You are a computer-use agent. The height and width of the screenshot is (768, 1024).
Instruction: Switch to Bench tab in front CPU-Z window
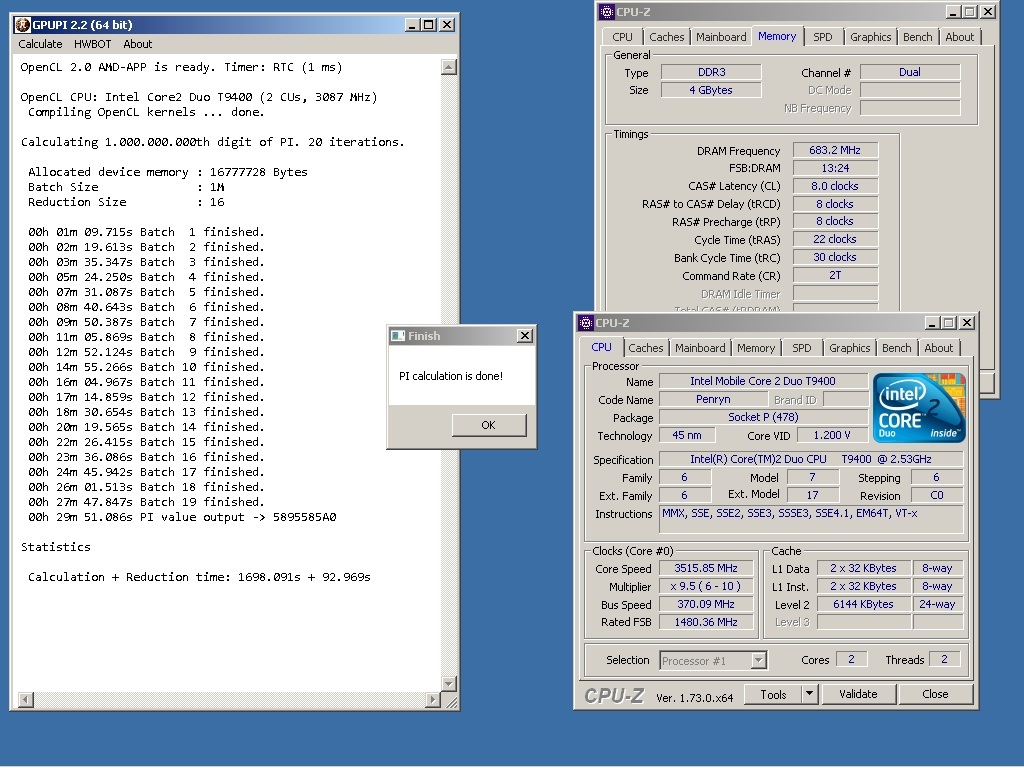(x=897, y=348)
